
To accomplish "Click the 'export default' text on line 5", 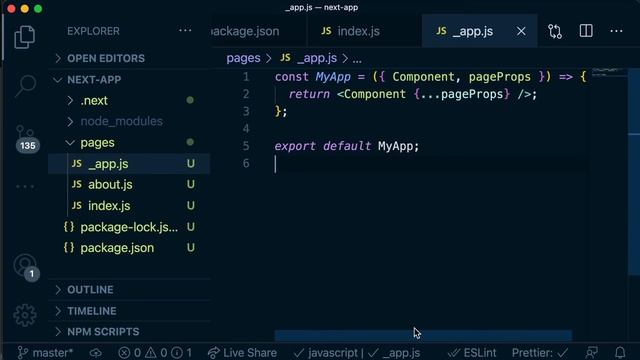I will click(322, 146).
